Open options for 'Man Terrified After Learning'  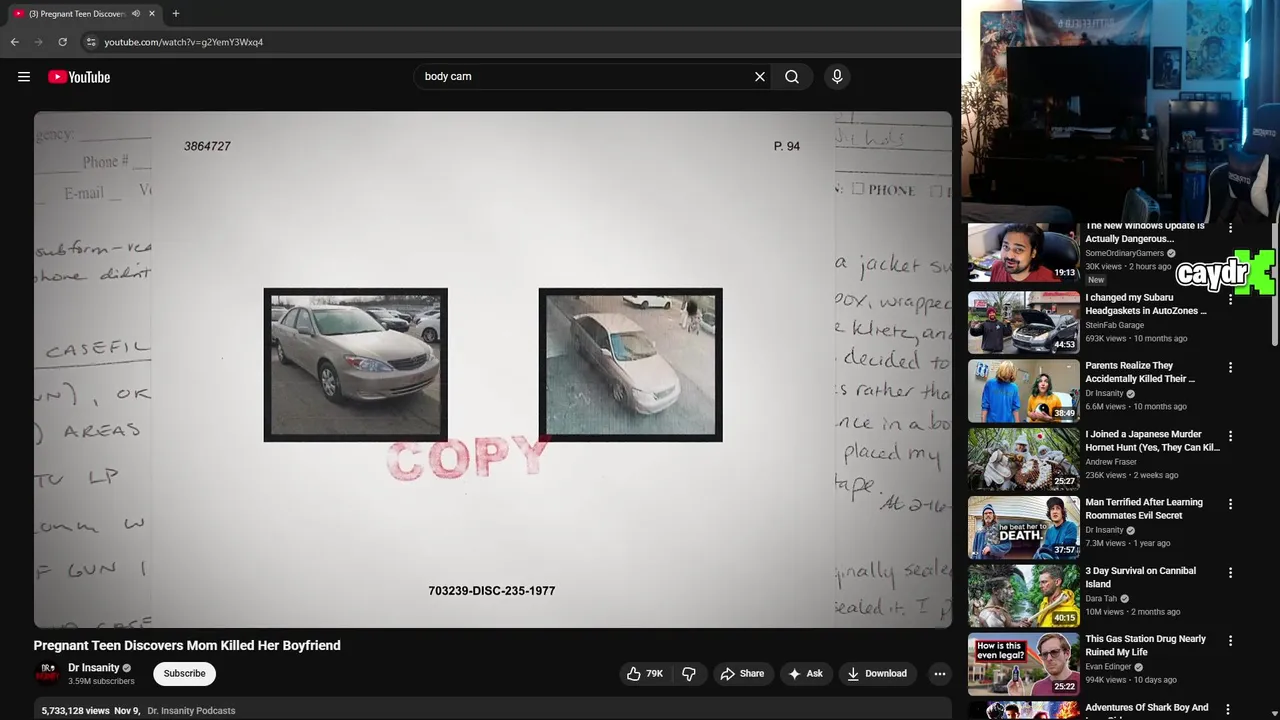coord(1231,504)
